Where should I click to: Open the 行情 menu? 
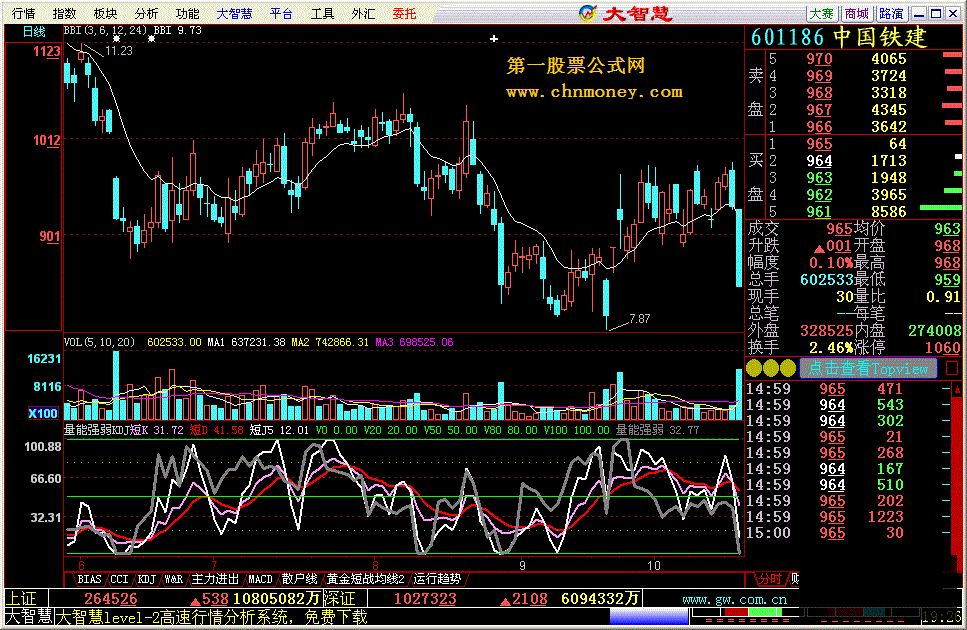(x=23, y=13)
